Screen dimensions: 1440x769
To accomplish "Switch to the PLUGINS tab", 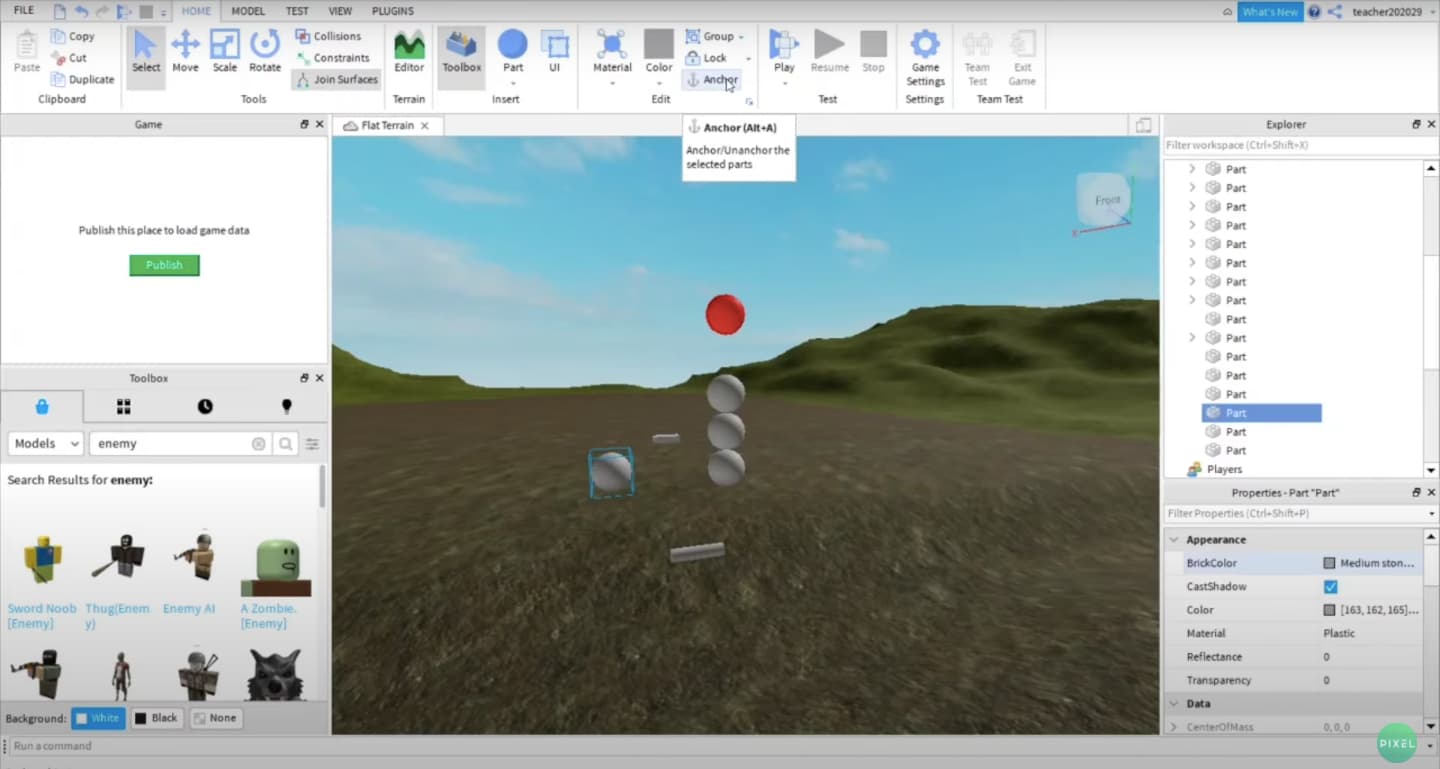I will (x=393, y=11).
